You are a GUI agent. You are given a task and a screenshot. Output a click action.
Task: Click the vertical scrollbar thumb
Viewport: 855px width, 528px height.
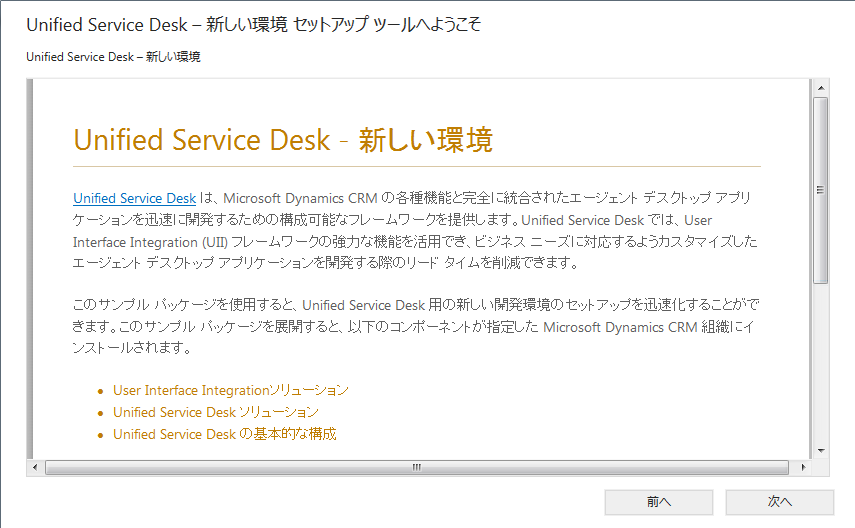(x=821, y=190)
